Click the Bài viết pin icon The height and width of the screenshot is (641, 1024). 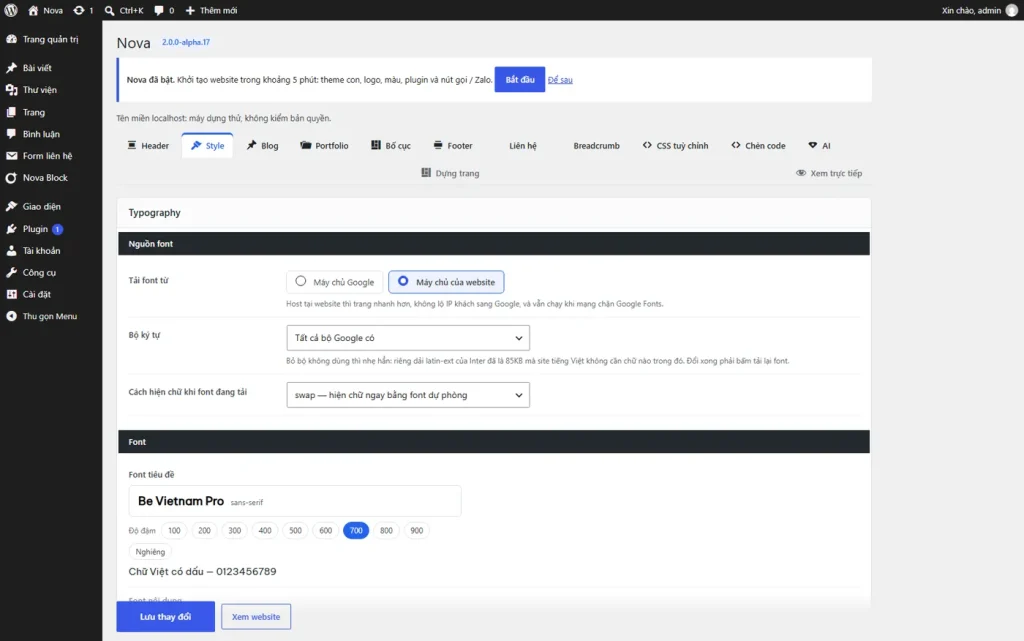point(12,68)
